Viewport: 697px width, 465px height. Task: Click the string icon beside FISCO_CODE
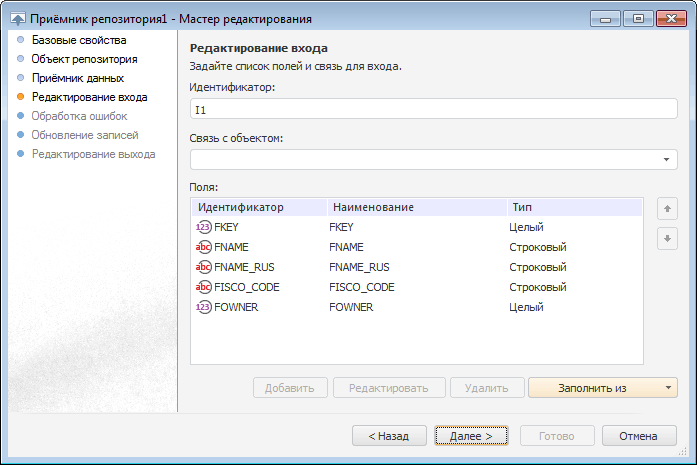click(x=203, y=287)
